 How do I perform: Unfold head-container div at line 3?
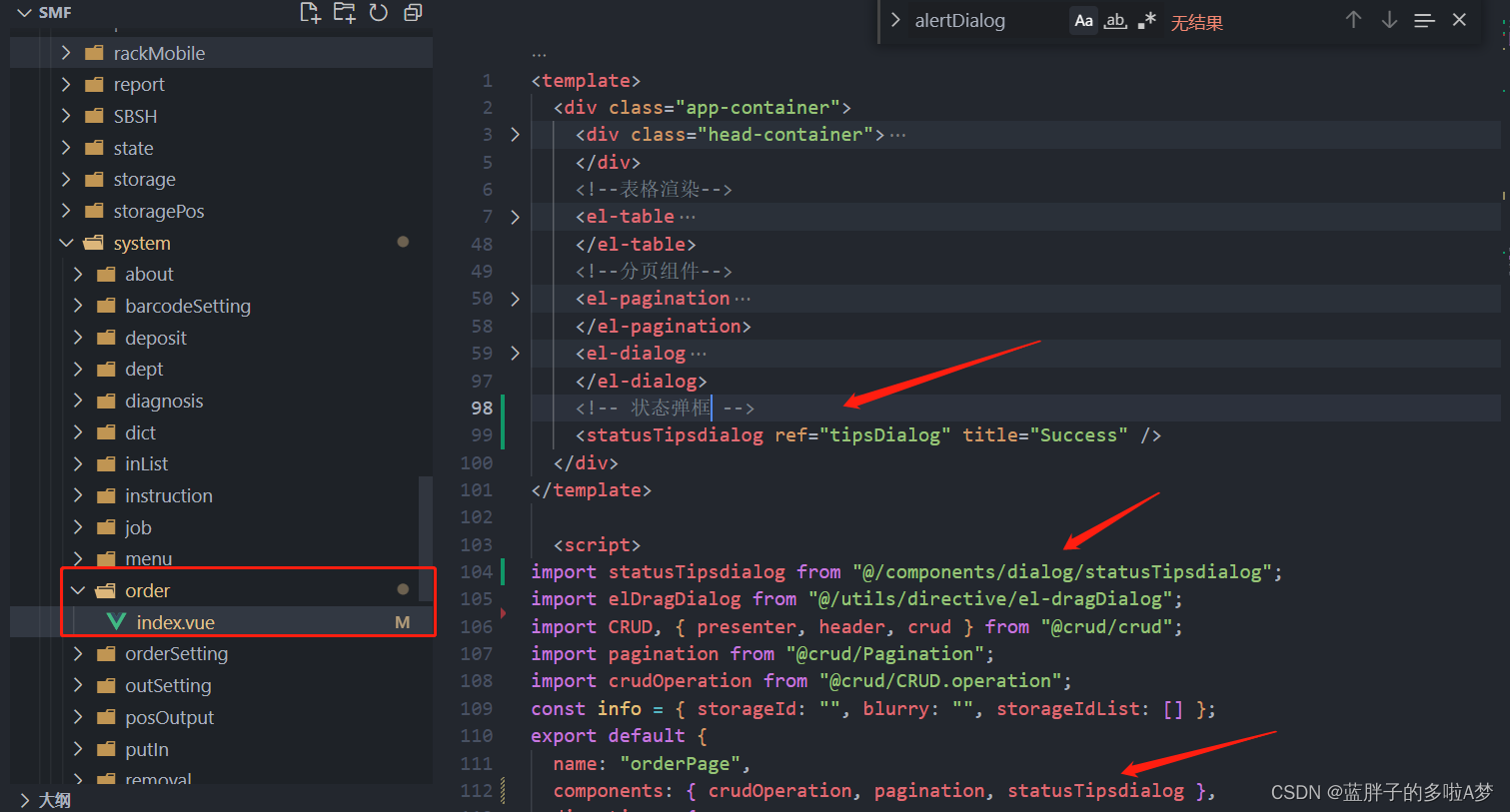pyautogui.click(x=515, y=134)
